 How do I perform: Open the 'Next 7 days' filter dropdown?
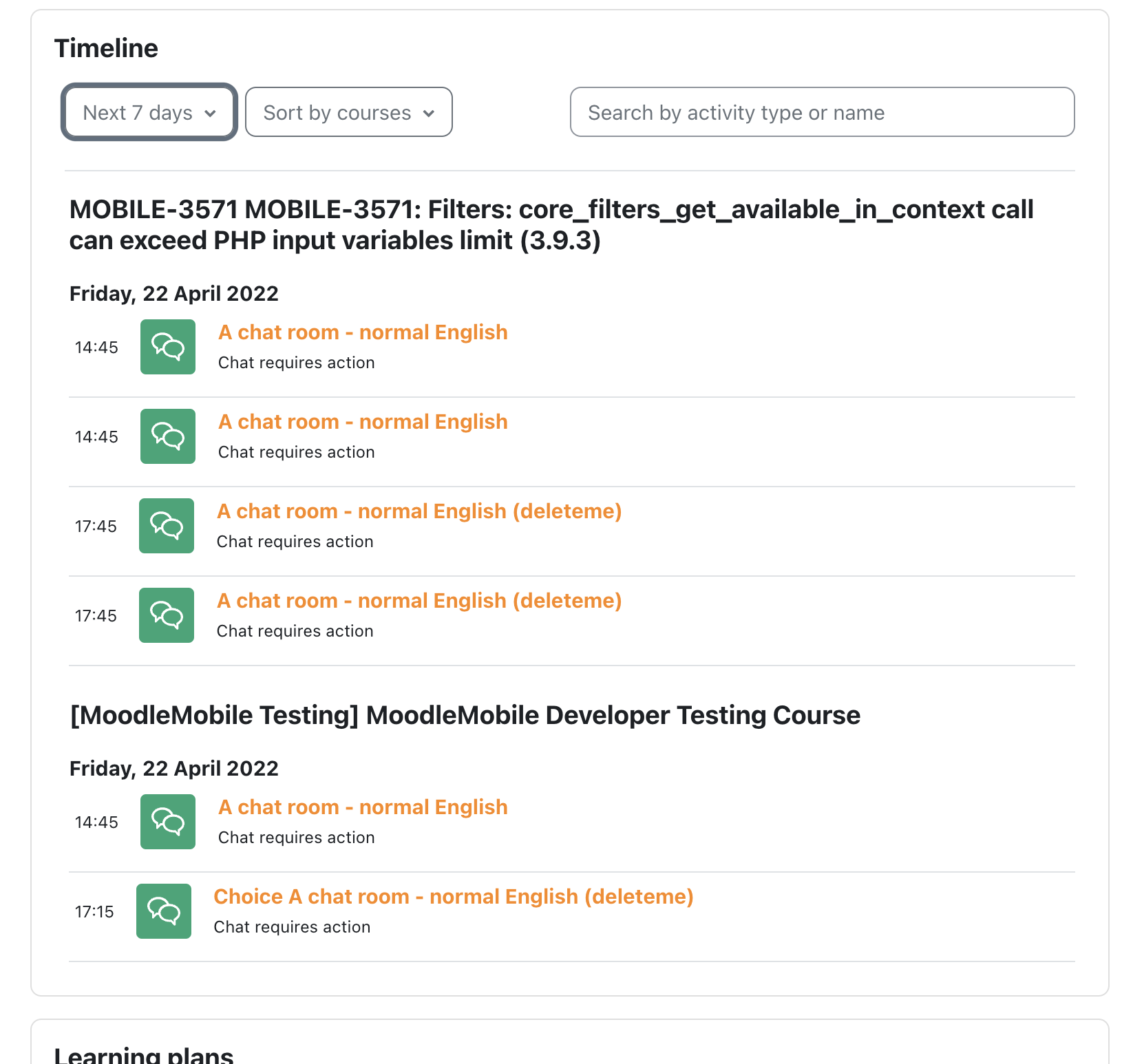coord(149,112)
